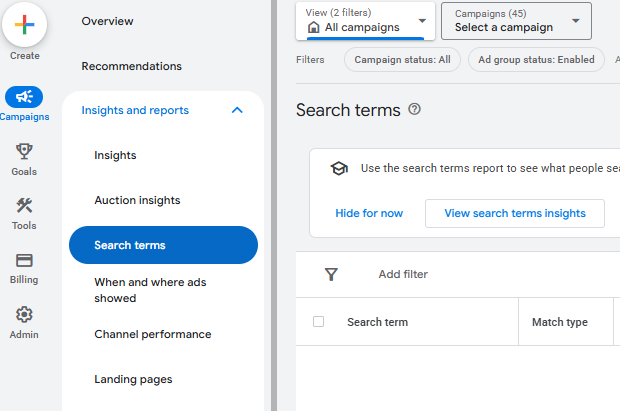Image resolution: width=620 pixels, height=411 pixels.
Task: Click Hide for now link
Action: point(369,213)
